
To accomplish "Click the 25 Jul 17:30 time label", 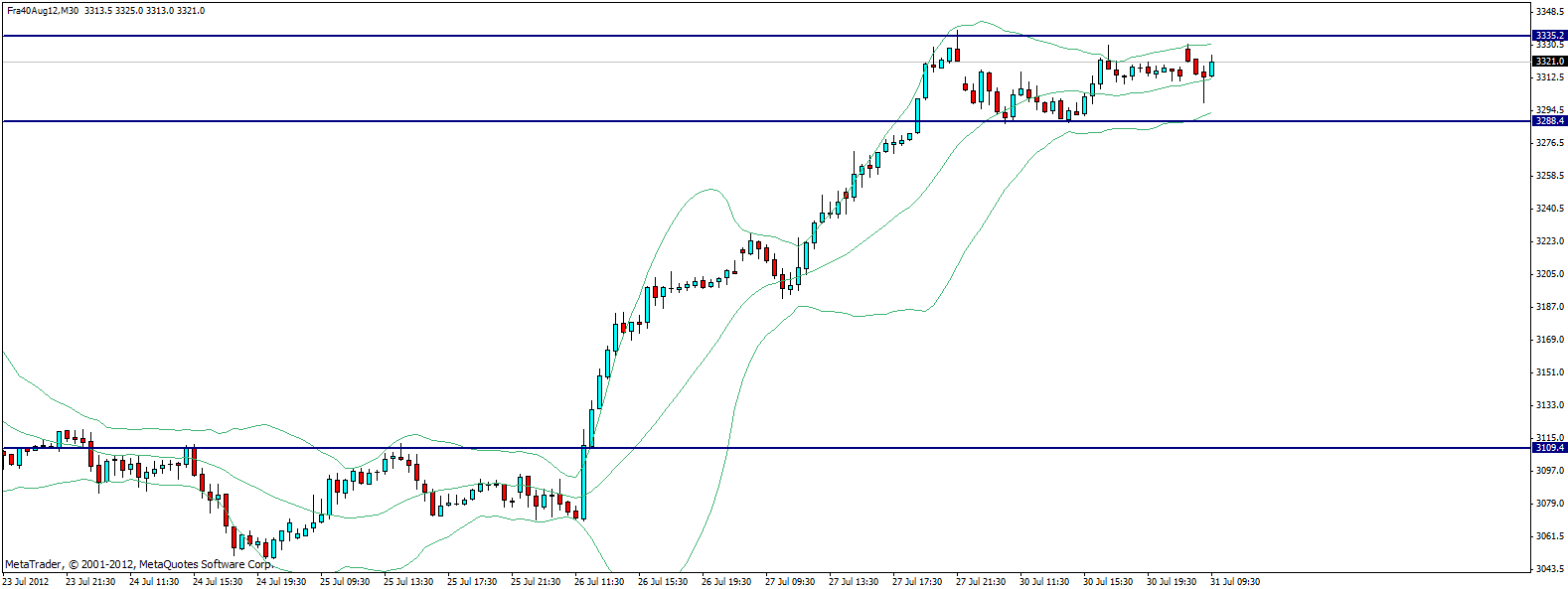I will (472, 582).
